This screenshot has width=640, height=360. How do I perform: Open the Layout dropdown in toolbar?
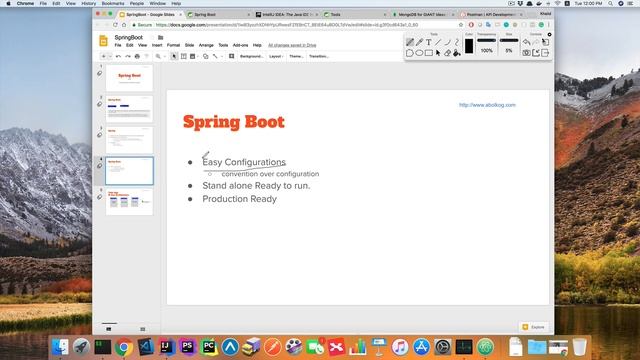[276, 56]
